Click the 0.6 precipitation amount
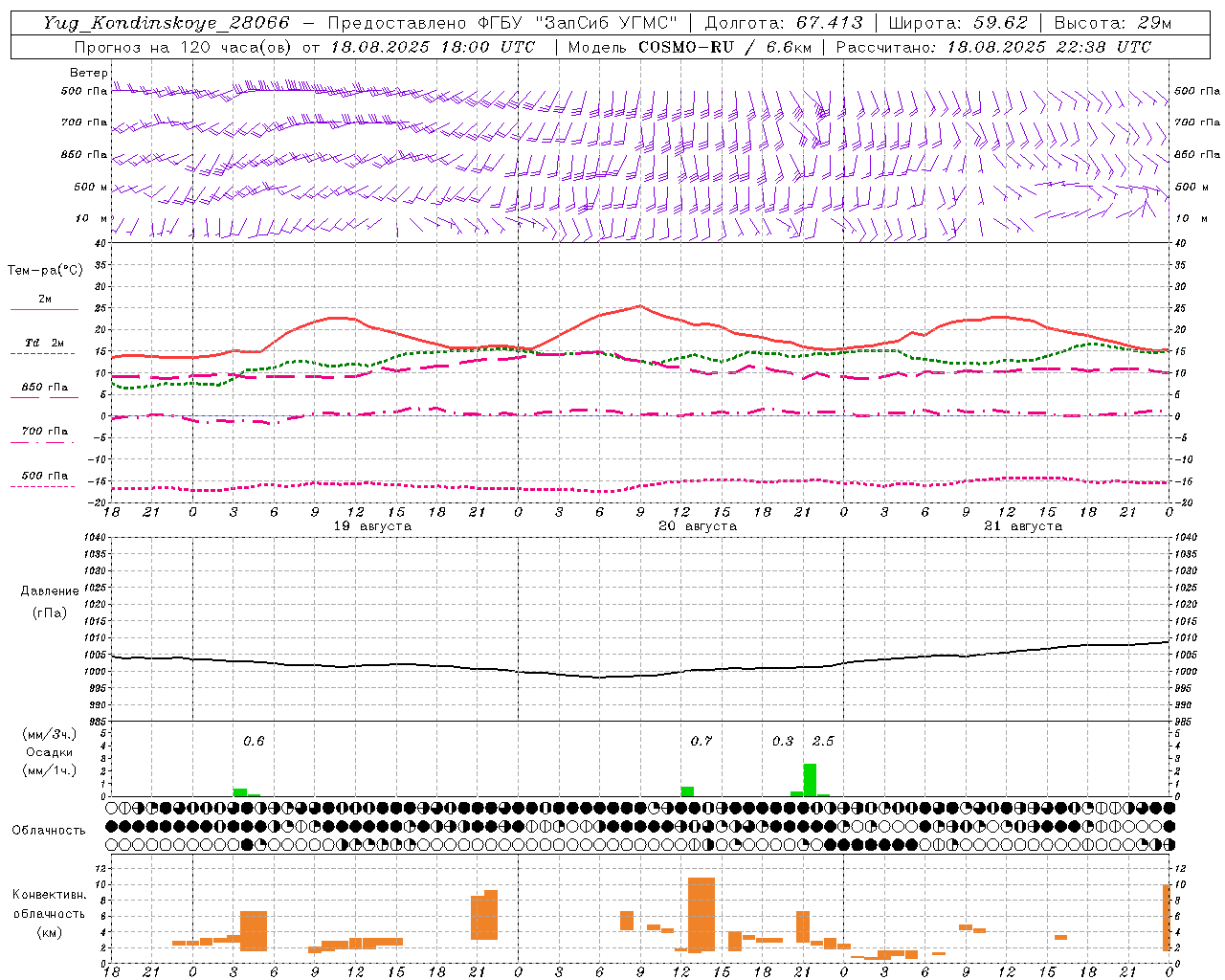 pos(254,741)
